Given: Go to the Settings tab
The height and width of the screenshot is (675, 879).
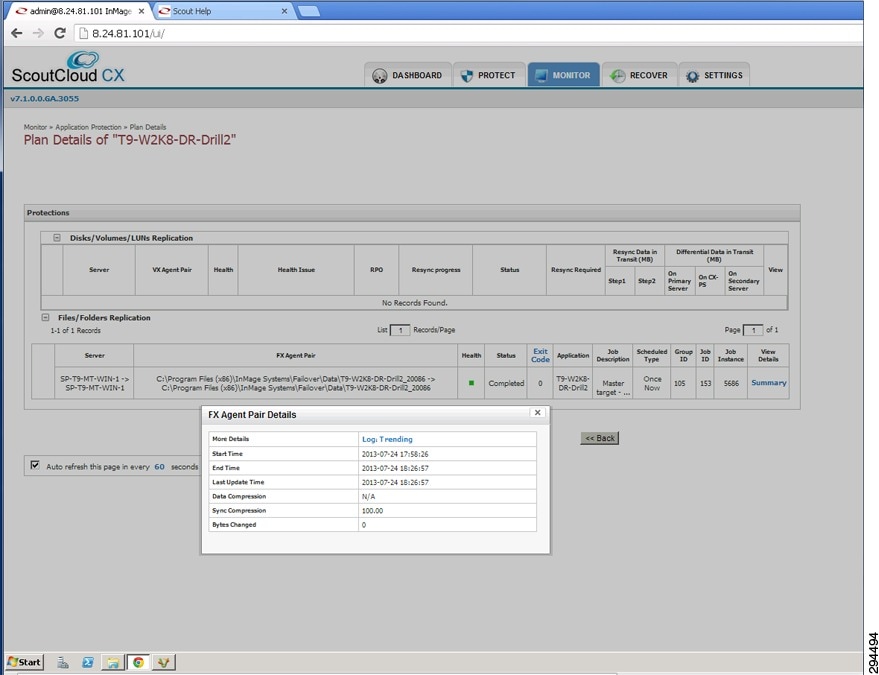Looking at the screenshot, I should click(714, 75).
